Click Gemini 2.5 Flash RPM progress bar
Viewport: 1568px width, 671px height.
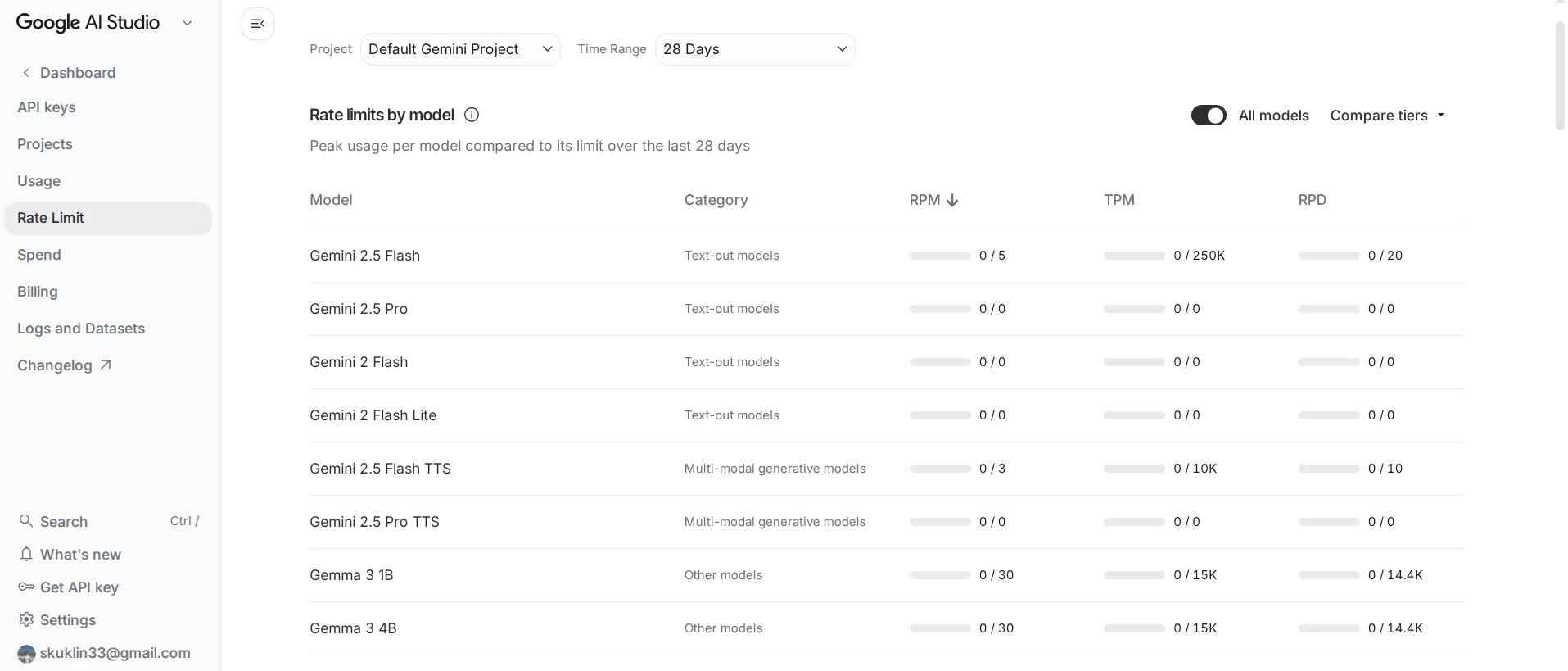[x=940, y=256]
